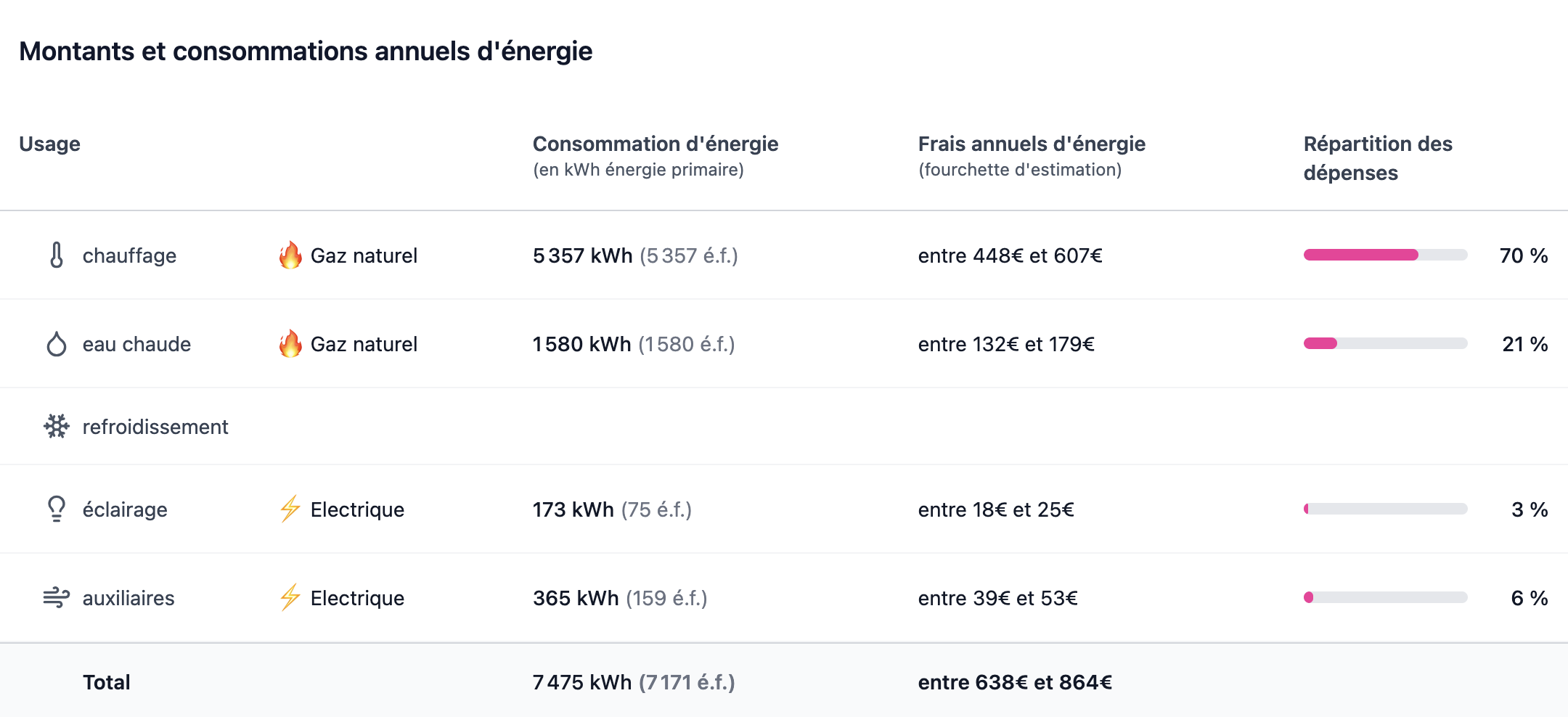Click the Répartition des dépenses column header
The height and width of the screenshot is (717, 1568).
(x=1377, y=157)
